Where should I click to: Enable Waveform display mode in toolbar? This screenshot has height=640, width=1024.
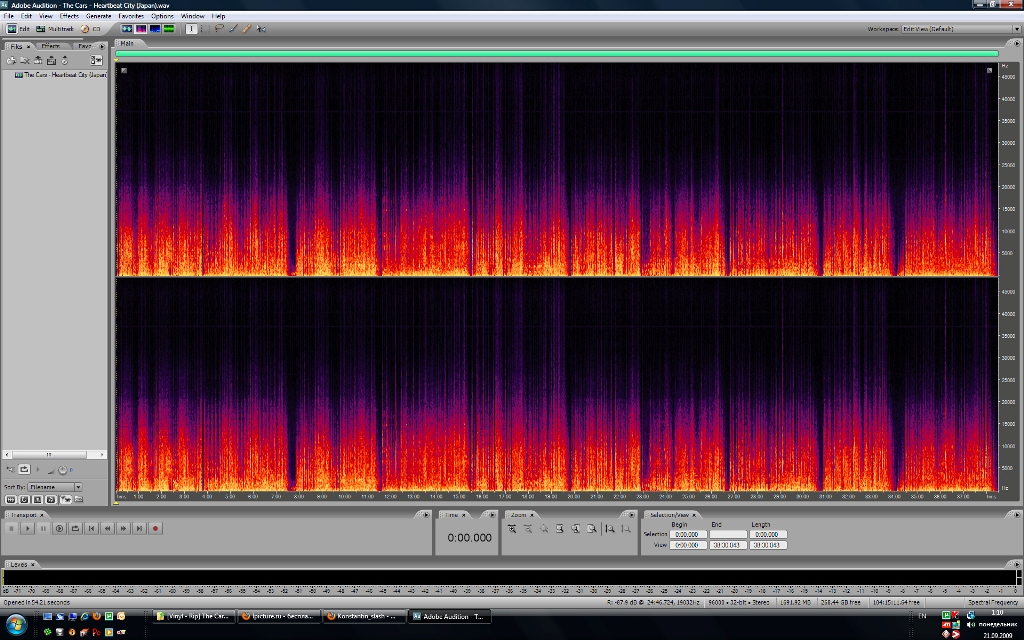[127, 29]
